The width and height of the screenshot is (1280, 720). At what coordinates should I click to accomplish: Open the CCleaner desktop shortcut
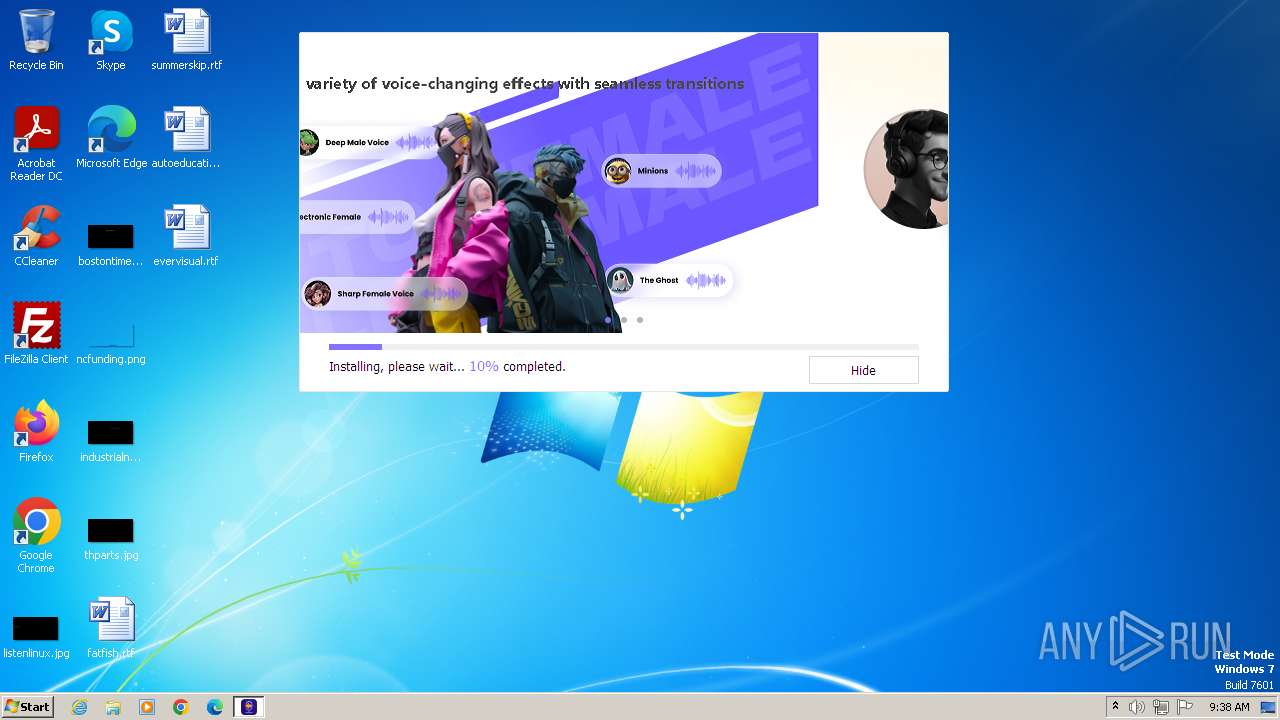coord(36,236)
